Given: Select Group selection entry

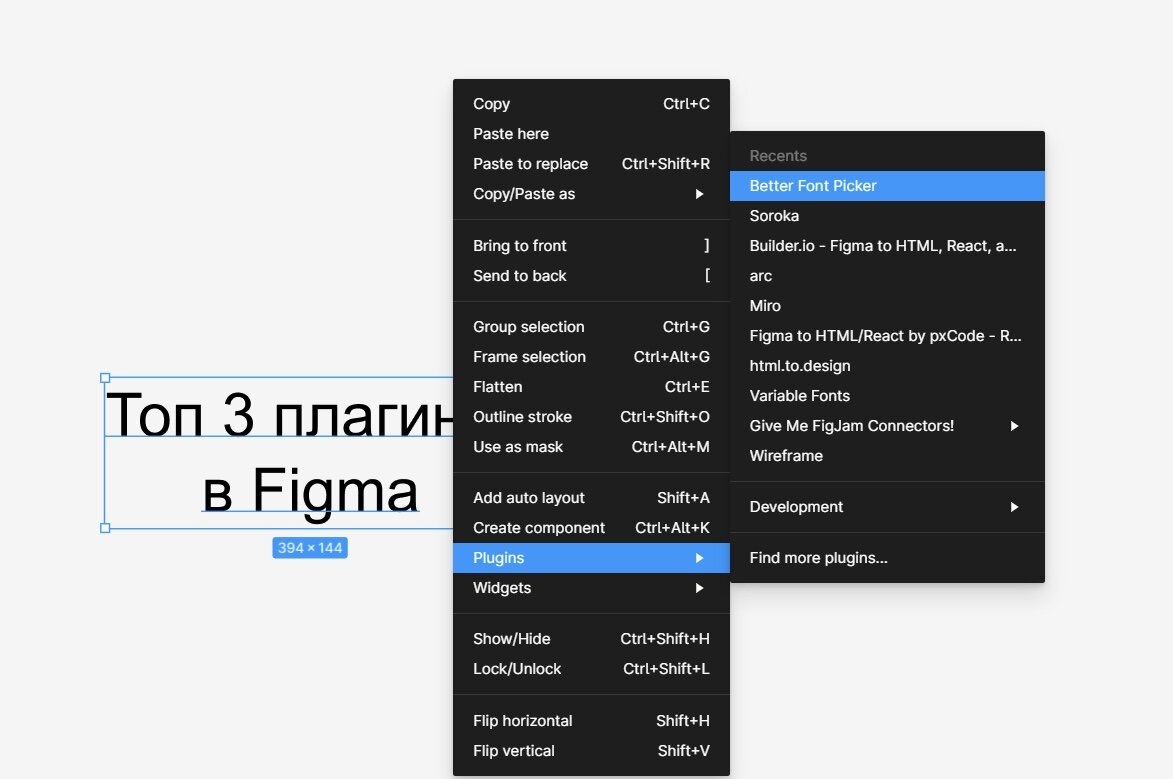Looking at the screenshot, I should coord(591,327).
